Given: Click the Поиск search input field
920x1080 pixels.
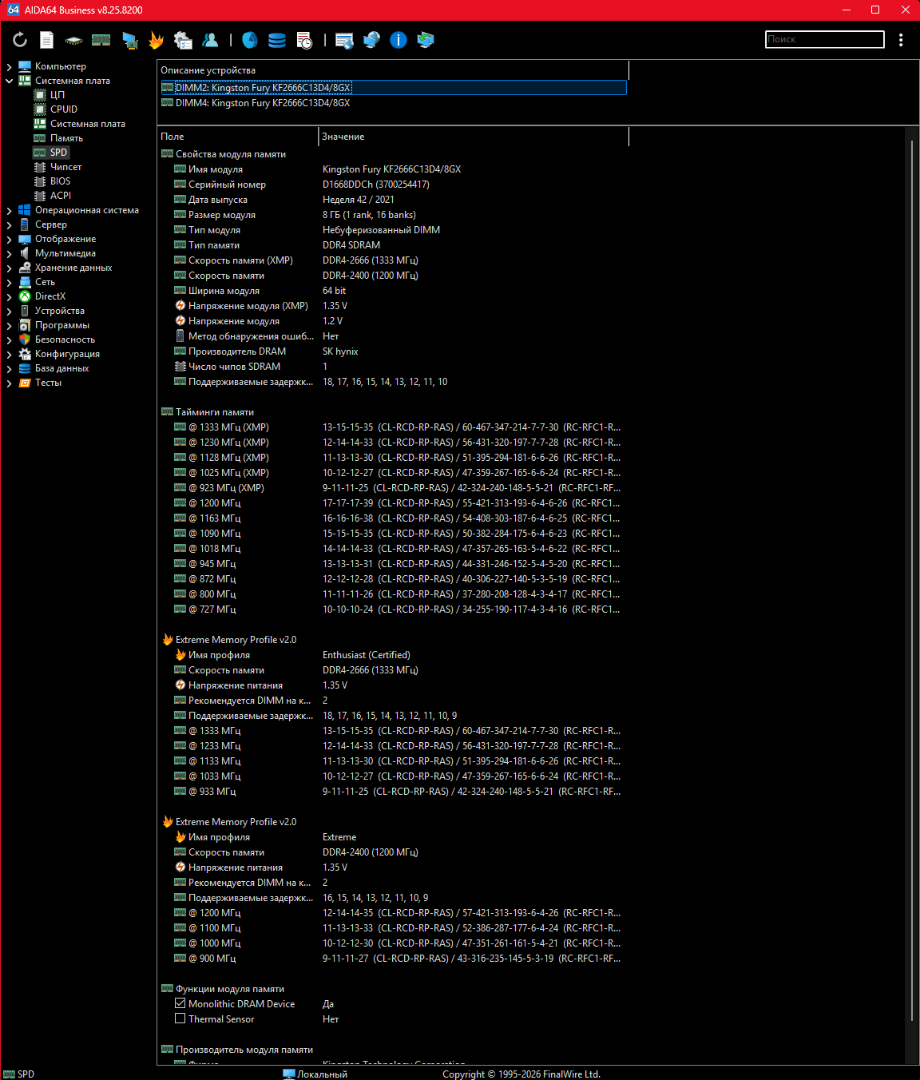Looking at the screenshot, I should coord(824,40).
